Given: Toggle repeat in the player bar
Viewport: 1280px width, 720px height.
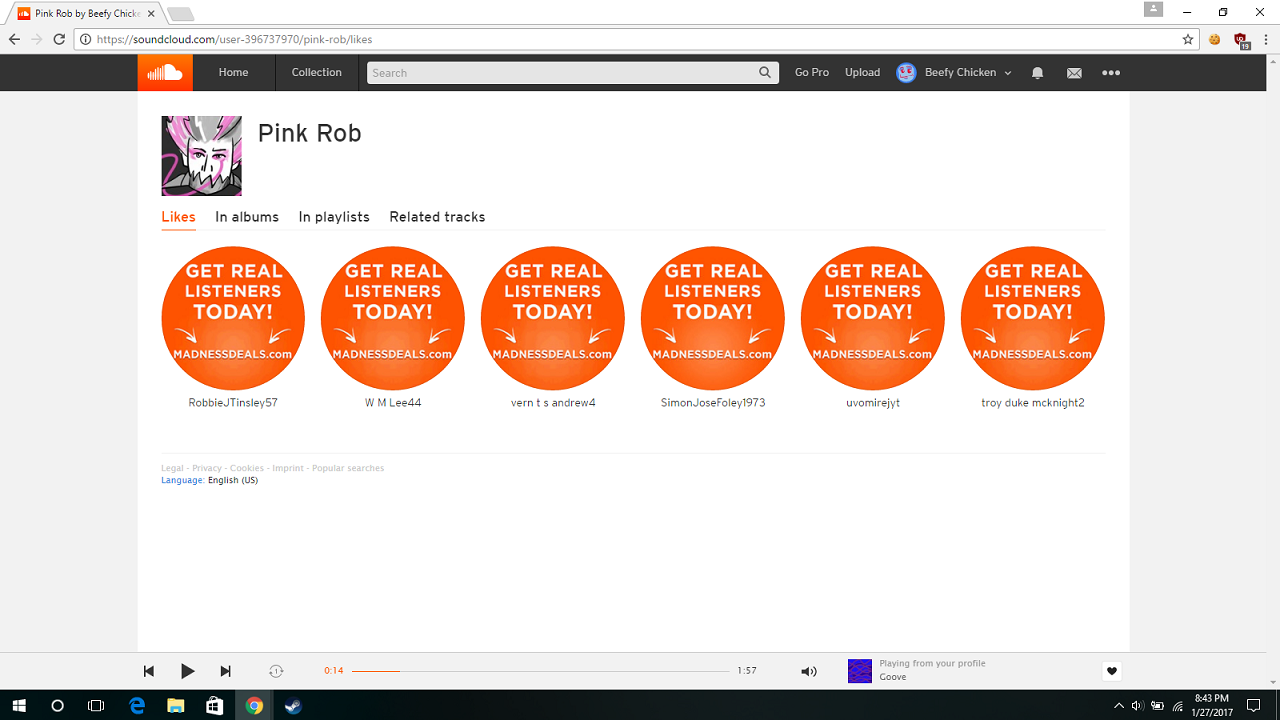Looking at the screenshot, I should click(x=276, y=671).
